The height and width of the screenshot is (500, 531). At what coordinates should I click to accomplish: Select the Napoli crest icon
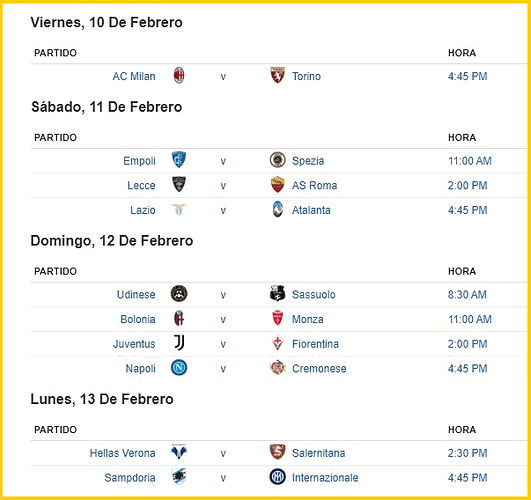[x=179, y=368]
